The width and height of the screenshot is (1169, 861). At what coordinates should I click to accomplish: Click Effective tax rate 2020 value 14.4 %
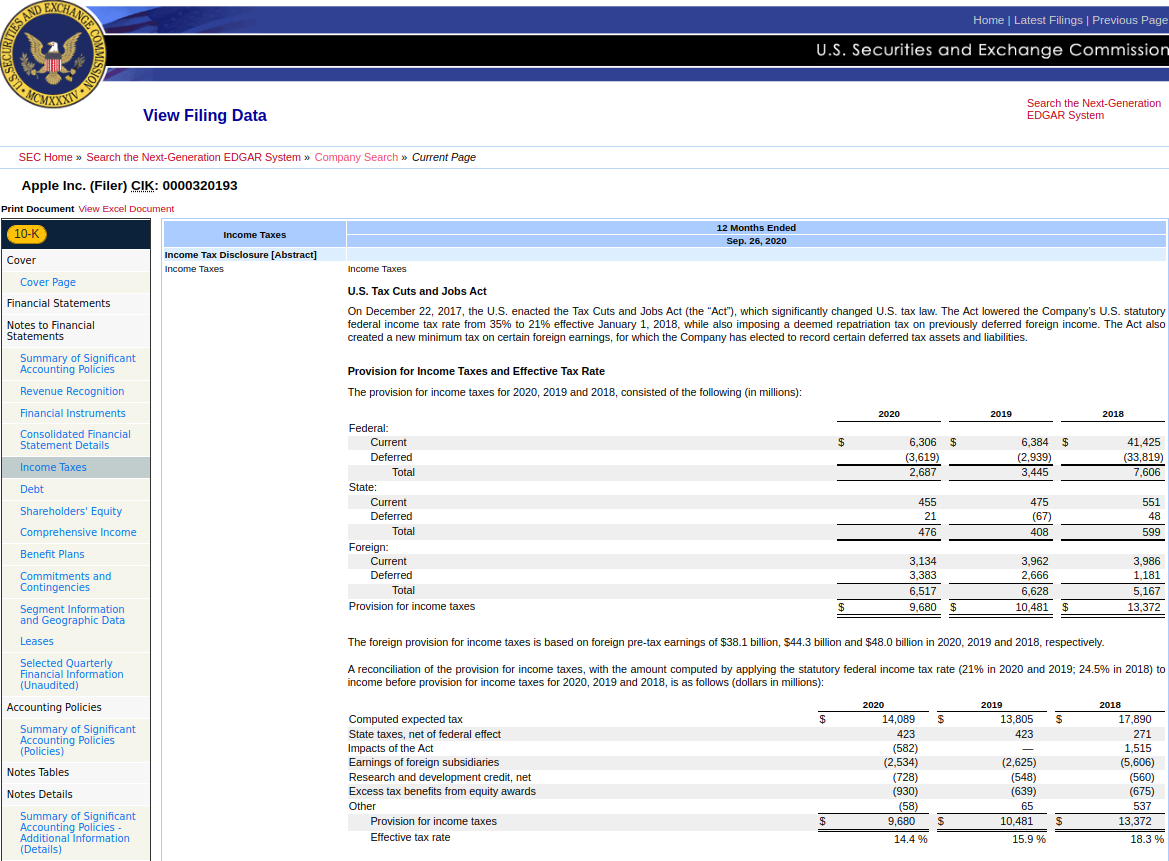pos(910,839)
